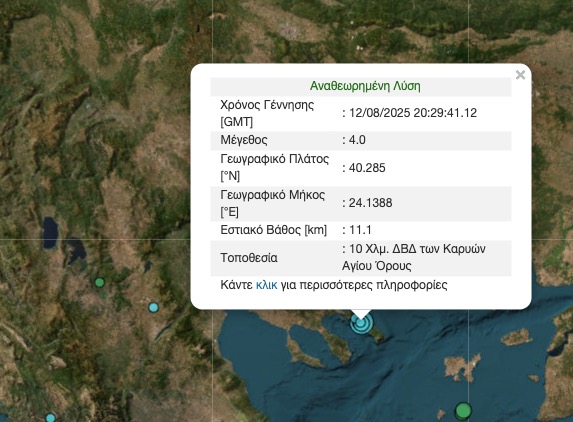The height and width of the screenshot is (422, 573).
Task: Click the Αναθεωρημένη Λύση header
Action: click(365, 86)
